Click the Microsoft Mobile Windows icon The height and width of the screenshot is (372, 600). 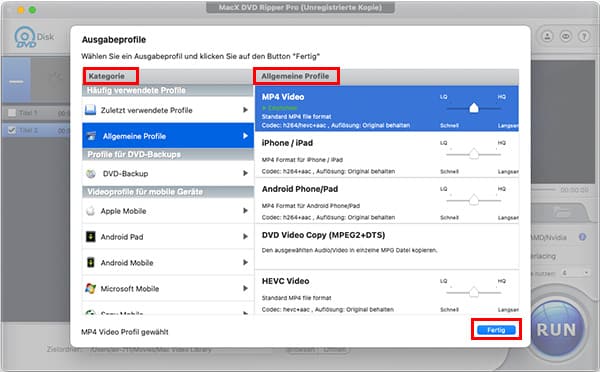pyautogui.click(x=90, y=289)
